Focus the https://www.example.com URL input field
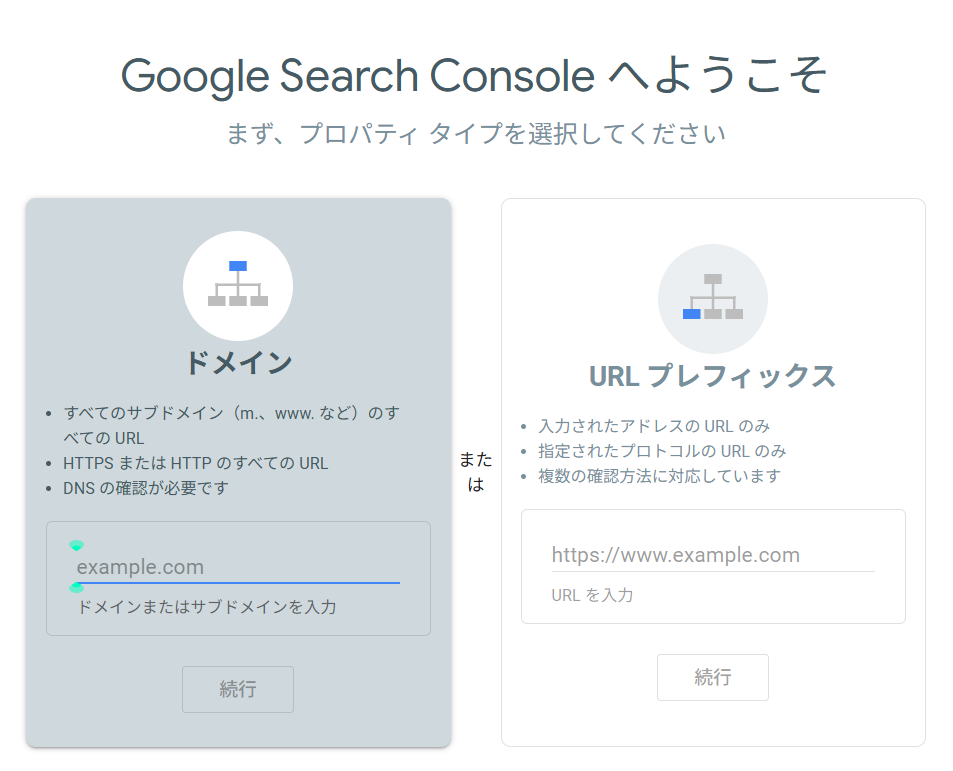The image size is (953, 771). click(x=712, y=555)
